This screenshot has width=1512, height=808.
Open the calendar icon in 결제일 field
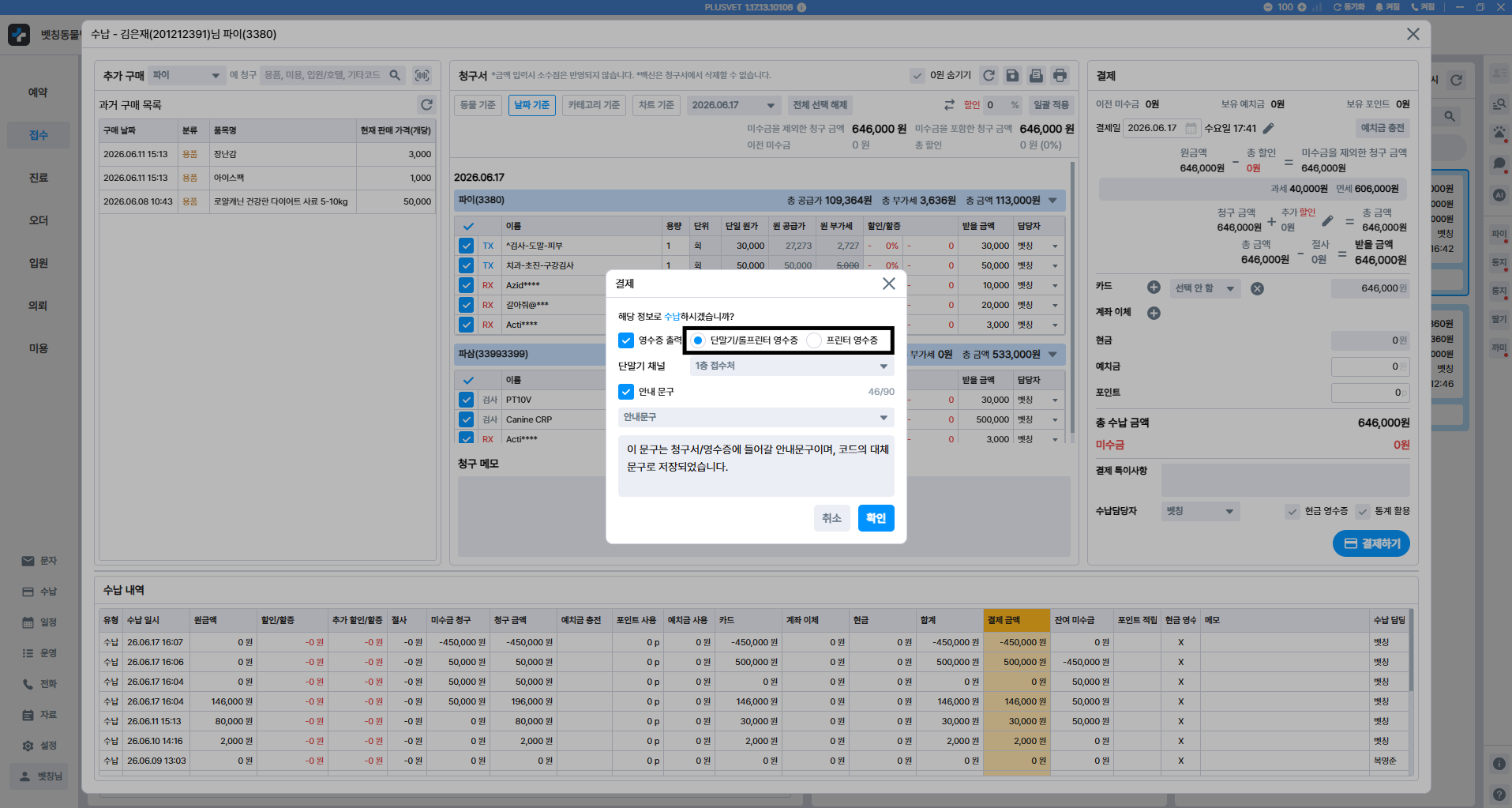[1191, 128]
